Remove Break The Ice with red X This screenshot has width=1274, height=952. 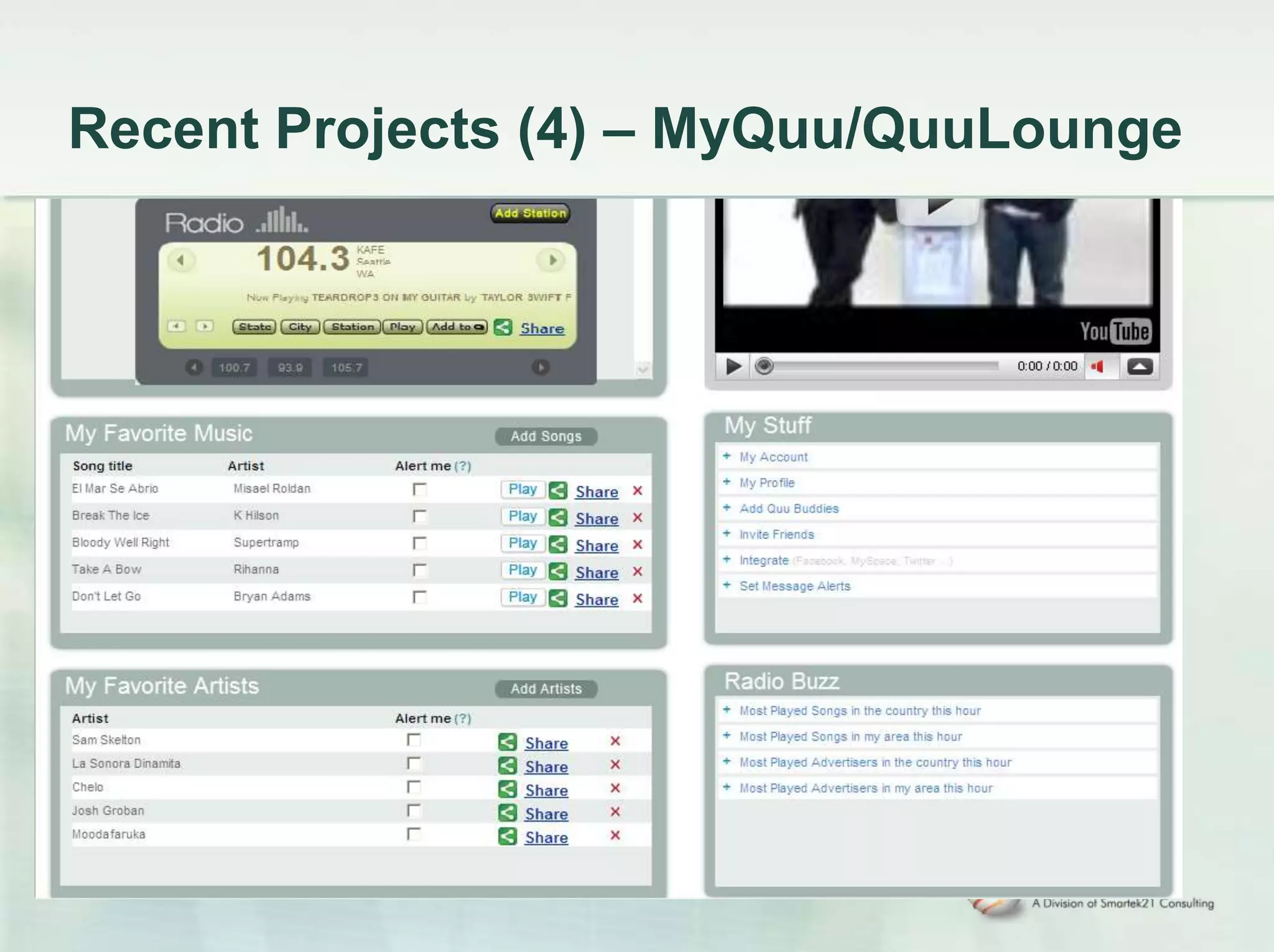[x=637, y=517]
